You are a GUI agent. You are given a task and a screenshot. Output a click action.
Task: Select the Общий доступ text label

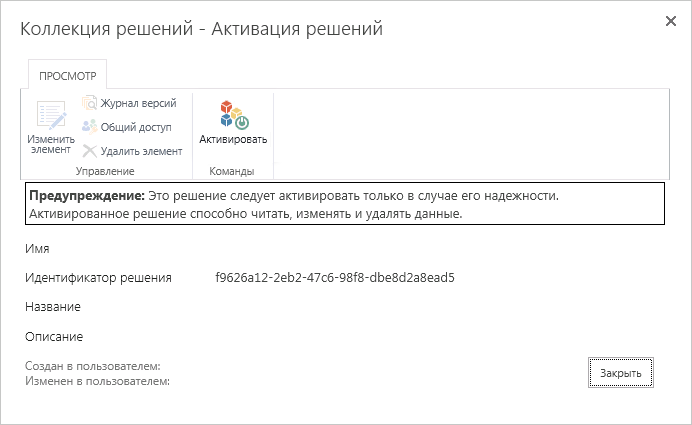click(x=136, y=127)
